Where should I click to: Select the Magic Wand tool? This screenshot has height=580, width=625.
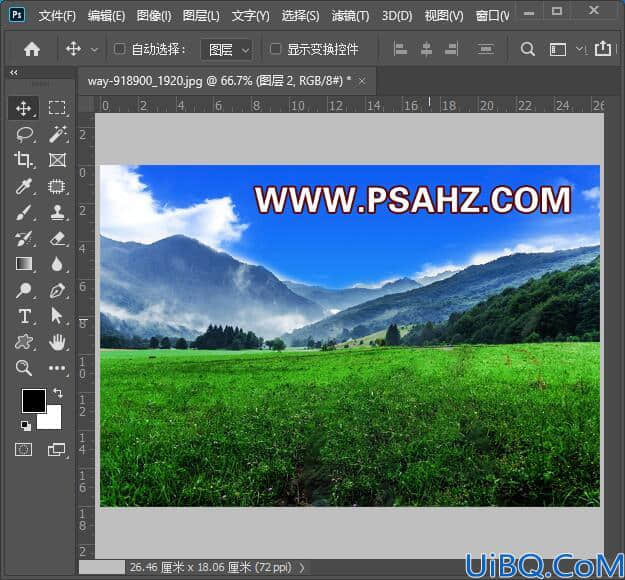tap(57, 134)
